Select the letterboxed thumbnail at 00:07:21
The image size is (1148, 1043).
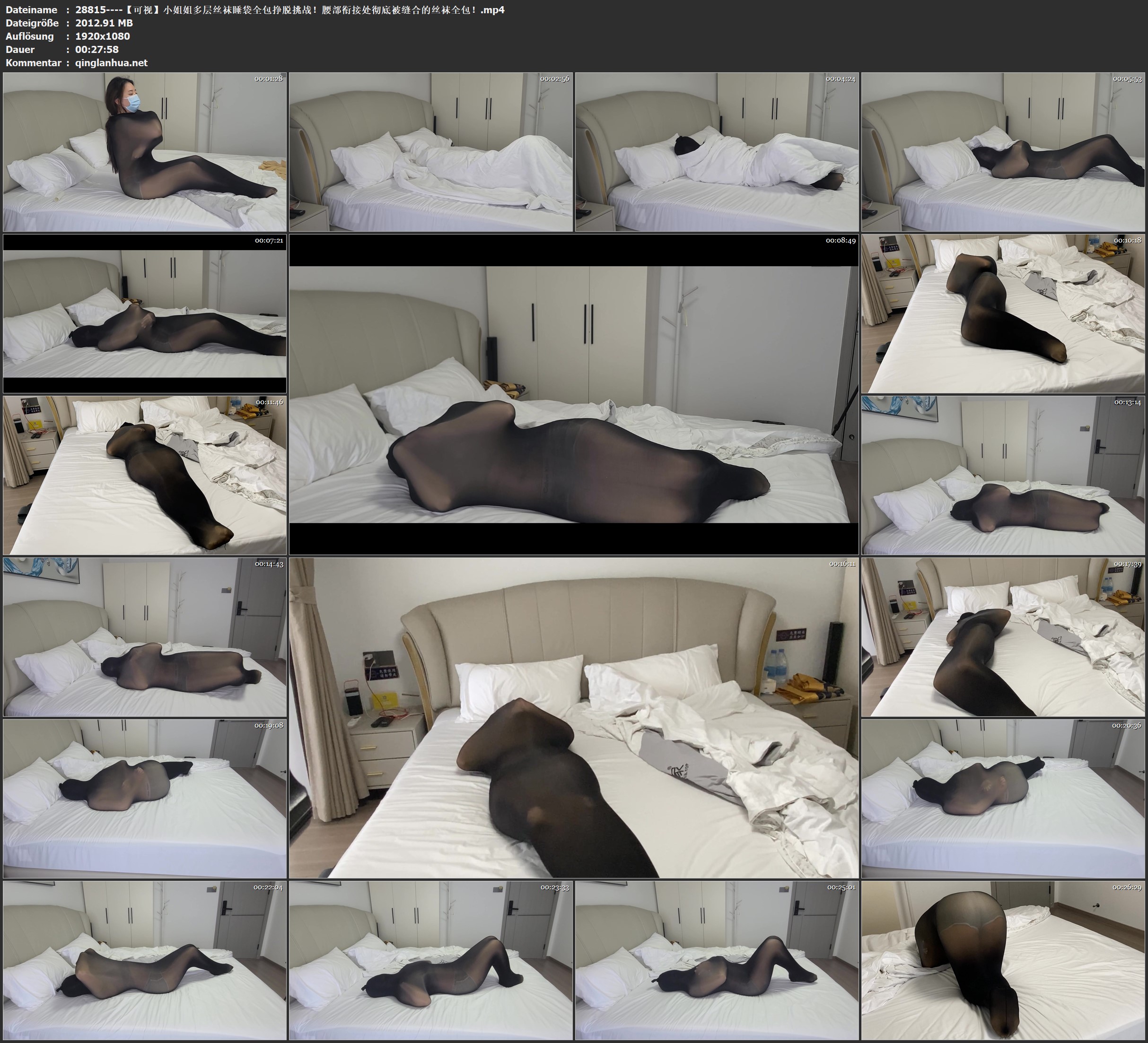(145, 313)
